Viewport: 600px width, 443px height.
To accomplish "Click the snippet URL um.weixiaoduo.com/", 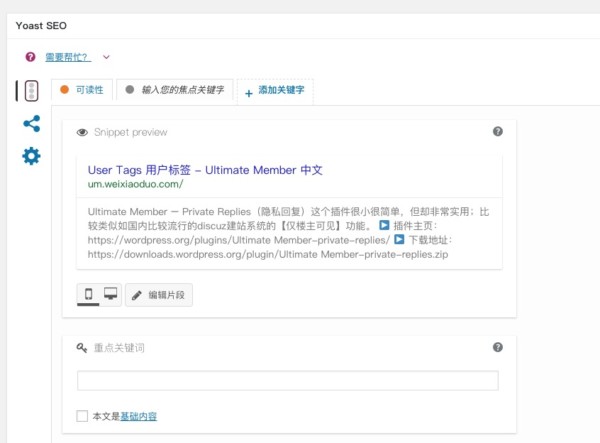I will (x=135, y=184).
